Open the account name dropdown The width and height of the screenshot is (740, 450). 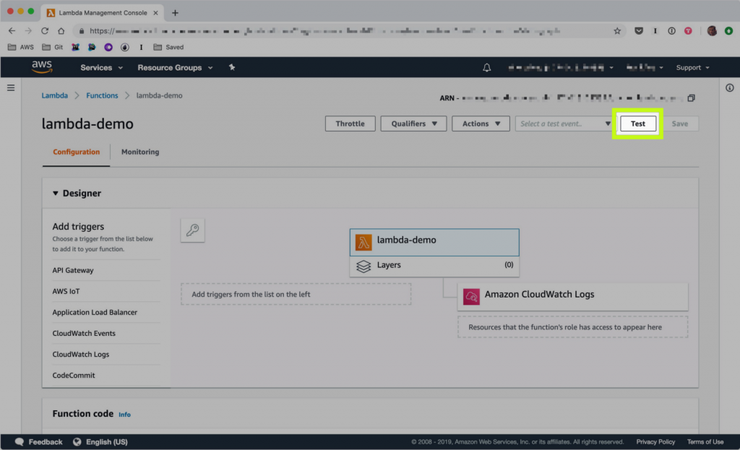561,67
